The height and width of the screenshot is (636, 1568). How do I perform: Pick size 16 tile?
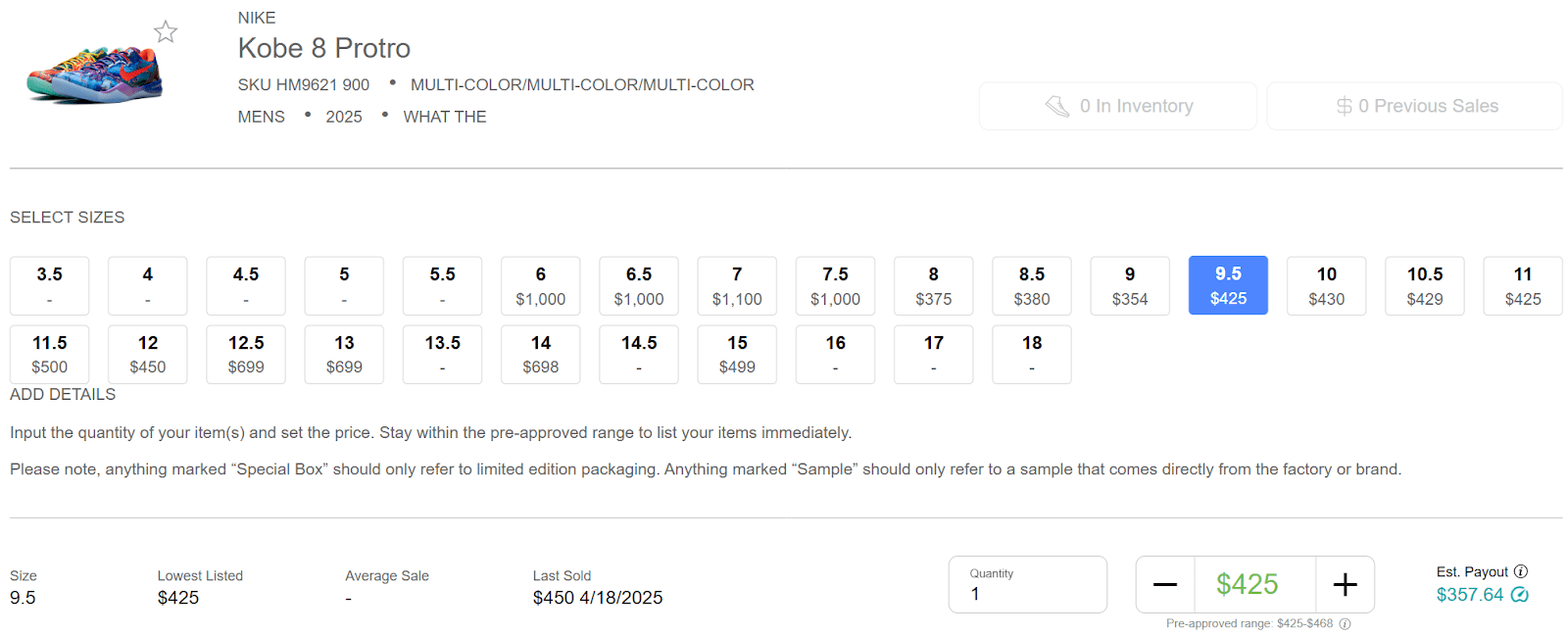pyautogui.click(x=836, y=355)
